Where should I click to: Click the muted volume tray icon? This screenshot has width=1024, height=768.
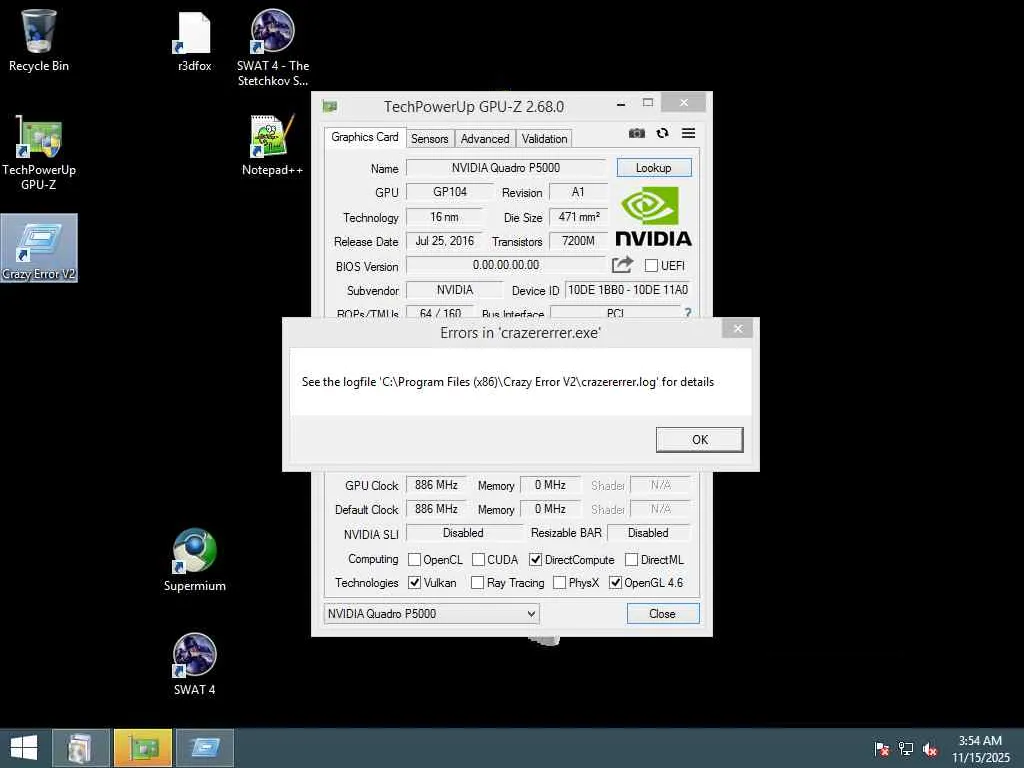(930, 748)
